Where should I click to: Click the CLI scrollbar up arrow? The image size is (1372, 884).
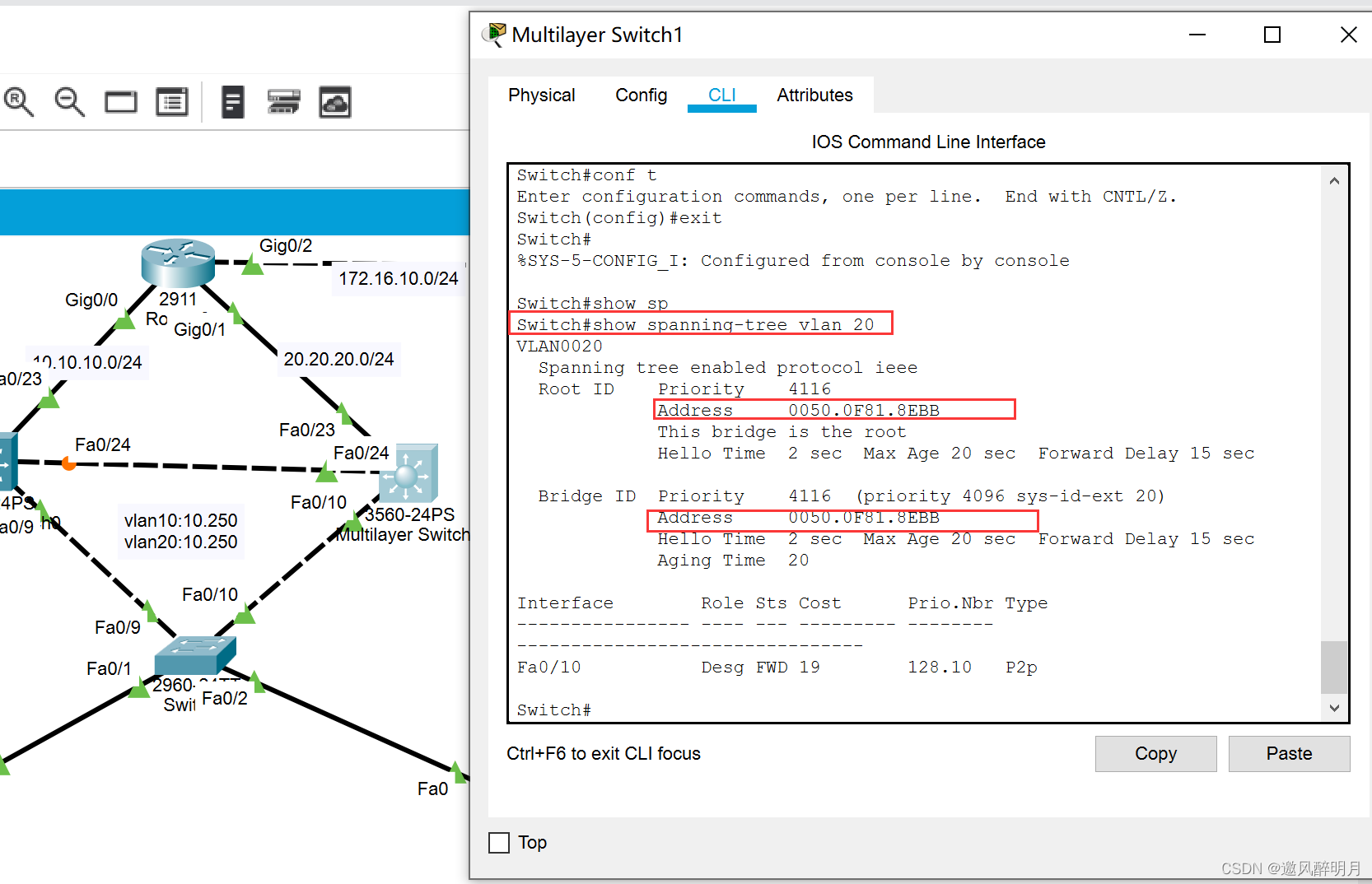[1334, 181]
